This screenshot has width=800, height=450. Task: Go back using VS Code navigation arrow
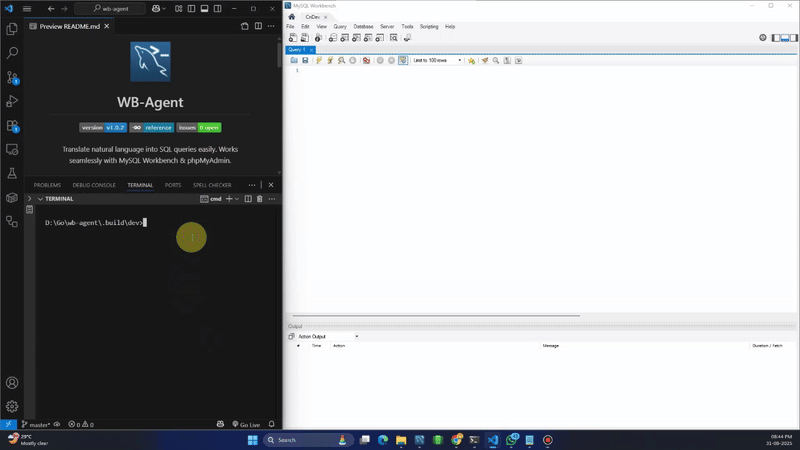[x=51, y=9]
